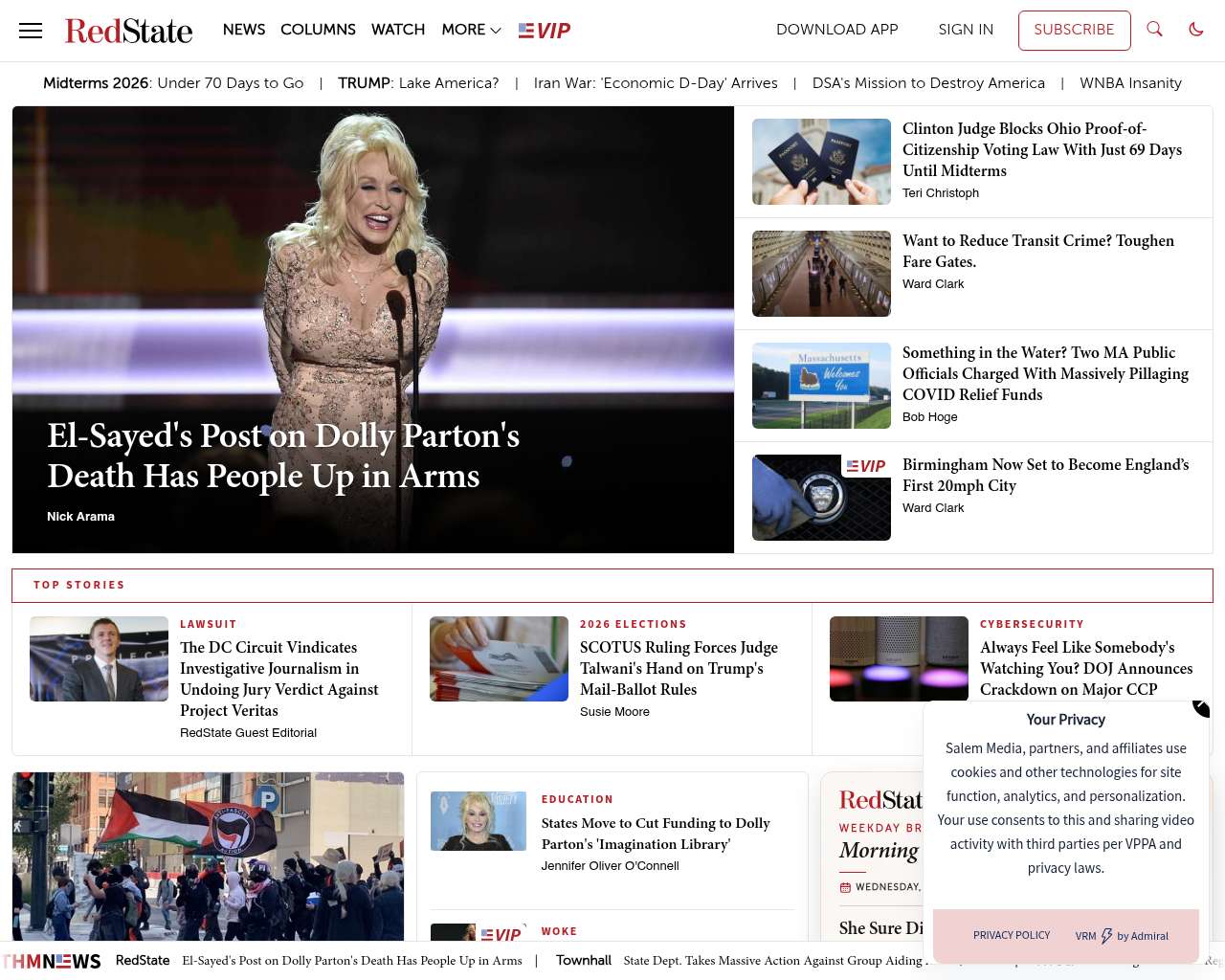Go to the NEWS section

244,30
